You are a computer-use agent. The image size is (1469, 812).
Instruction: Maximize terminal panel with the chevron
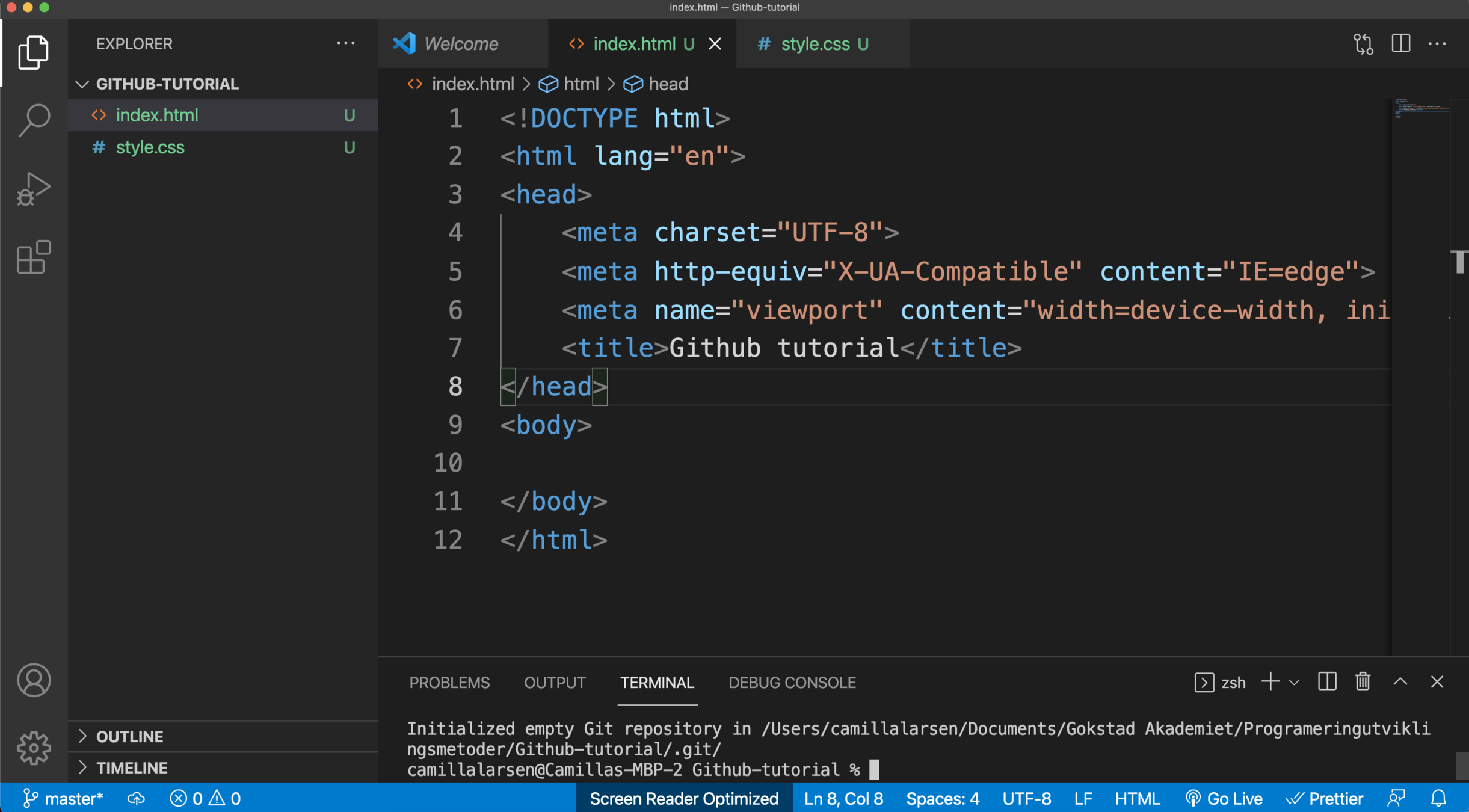[x=1400, y=682]
